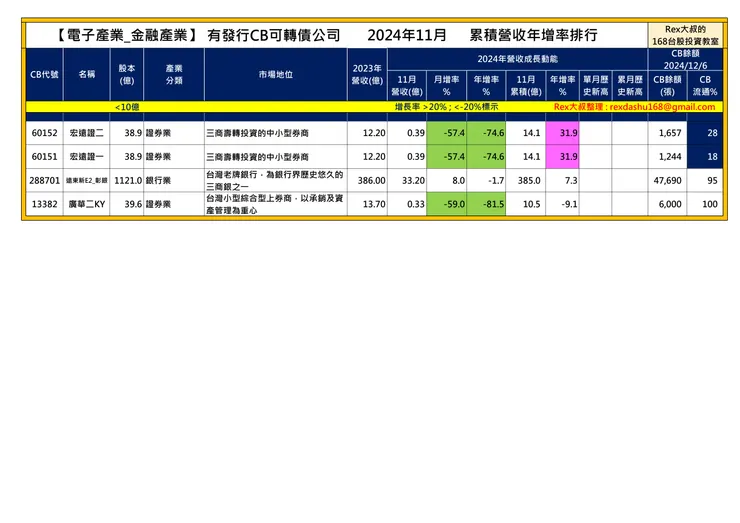Screen dimensions: 740x523
Task: Click the 11月累積(億) header
Action: click(x=526, y=85)
